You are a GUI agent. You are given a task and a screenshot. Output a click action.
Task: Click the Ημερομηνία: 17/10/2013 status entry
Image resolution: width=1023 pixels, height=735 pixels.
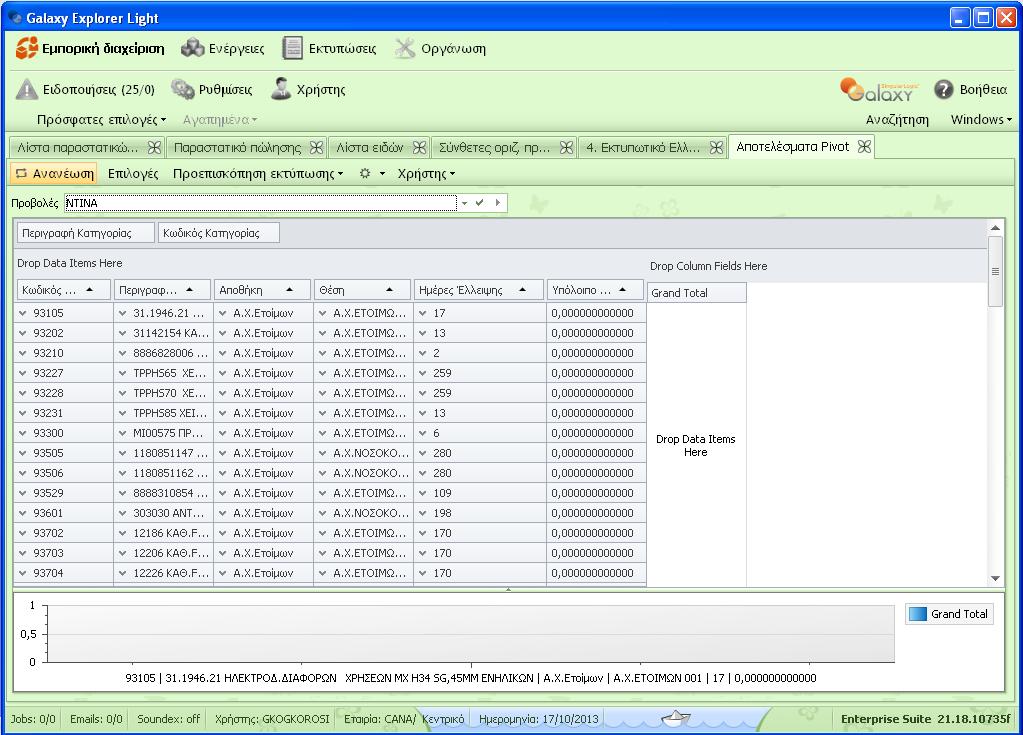coord(538,719)
